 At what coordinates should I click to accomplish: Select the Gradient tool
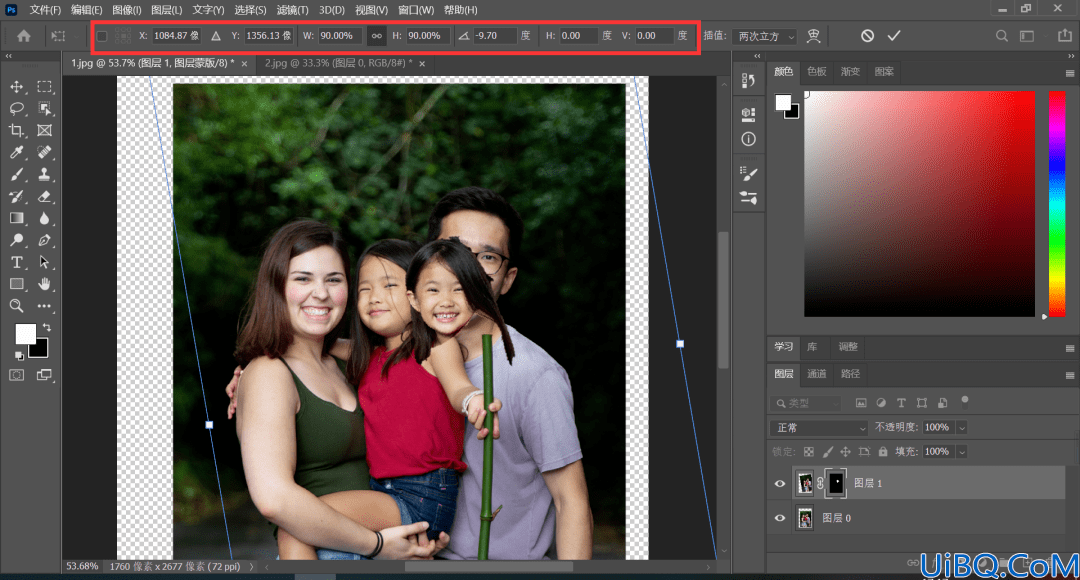coord(17,218)
